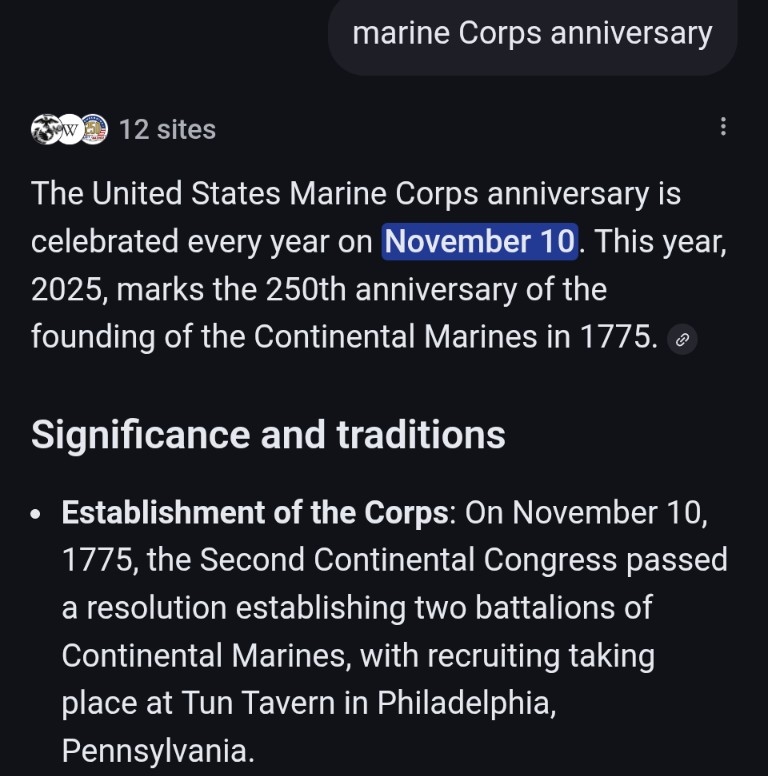This screenshot has height=776, width=768.
Task: Click the 250th anniversary seal source icon
Action: point(95,129)
